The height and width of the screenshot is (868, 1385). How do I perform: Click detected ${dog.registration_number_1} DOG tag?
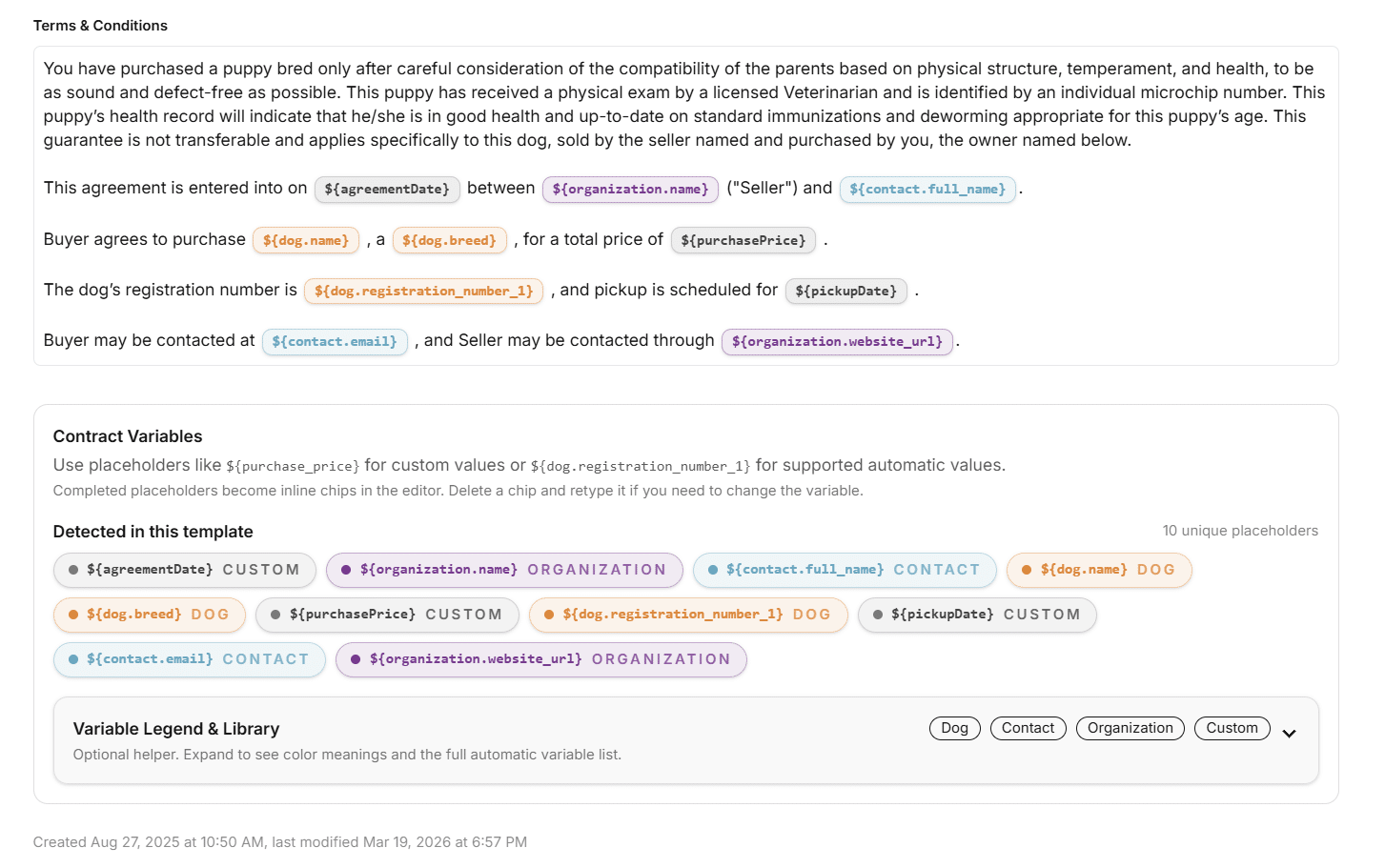click(x=688, y=615)
